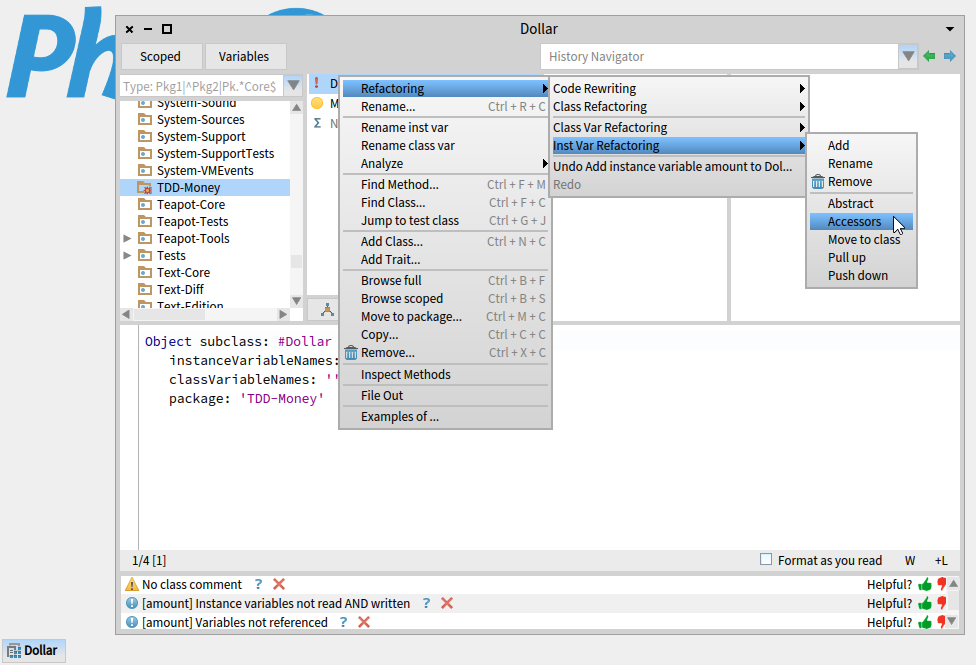Image resolution: width=976 pixels, height=665 pixels.
Task: Click the green back navigation arrow
Action: (929, 57)
